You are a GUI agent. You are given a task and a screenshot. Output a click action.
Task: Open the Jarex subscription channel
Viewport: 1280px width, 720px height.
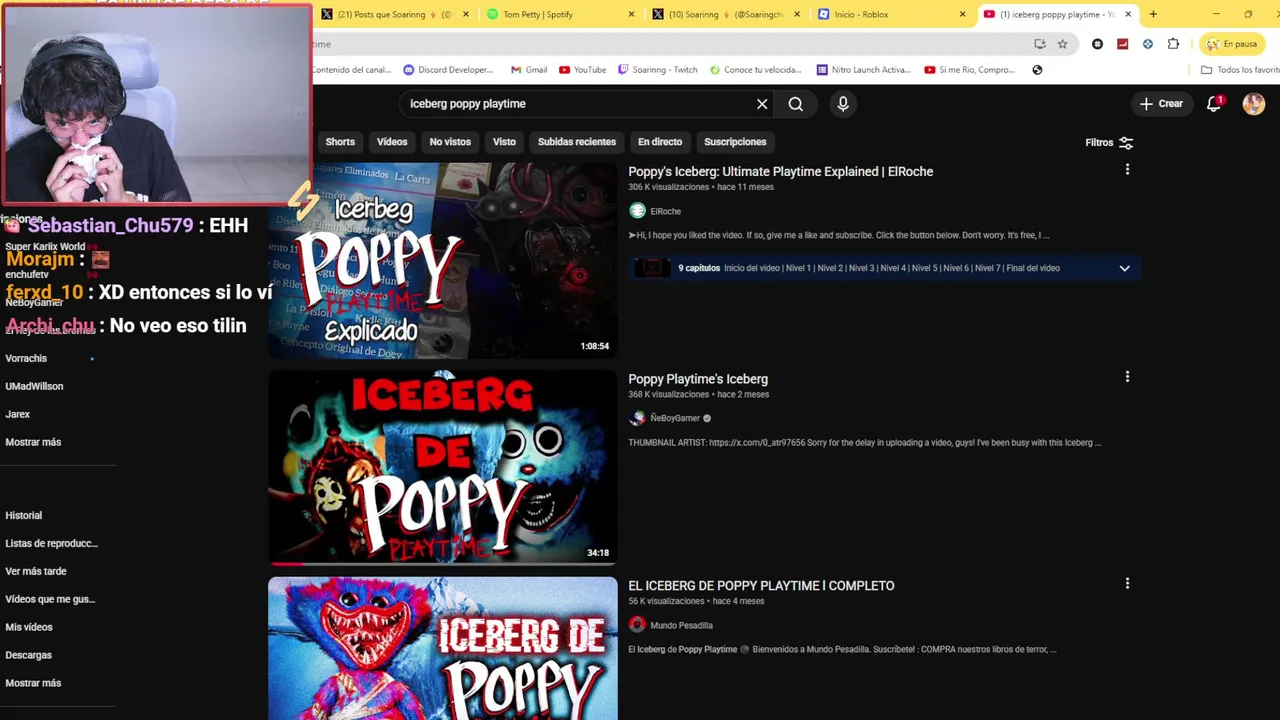(17, 414)
